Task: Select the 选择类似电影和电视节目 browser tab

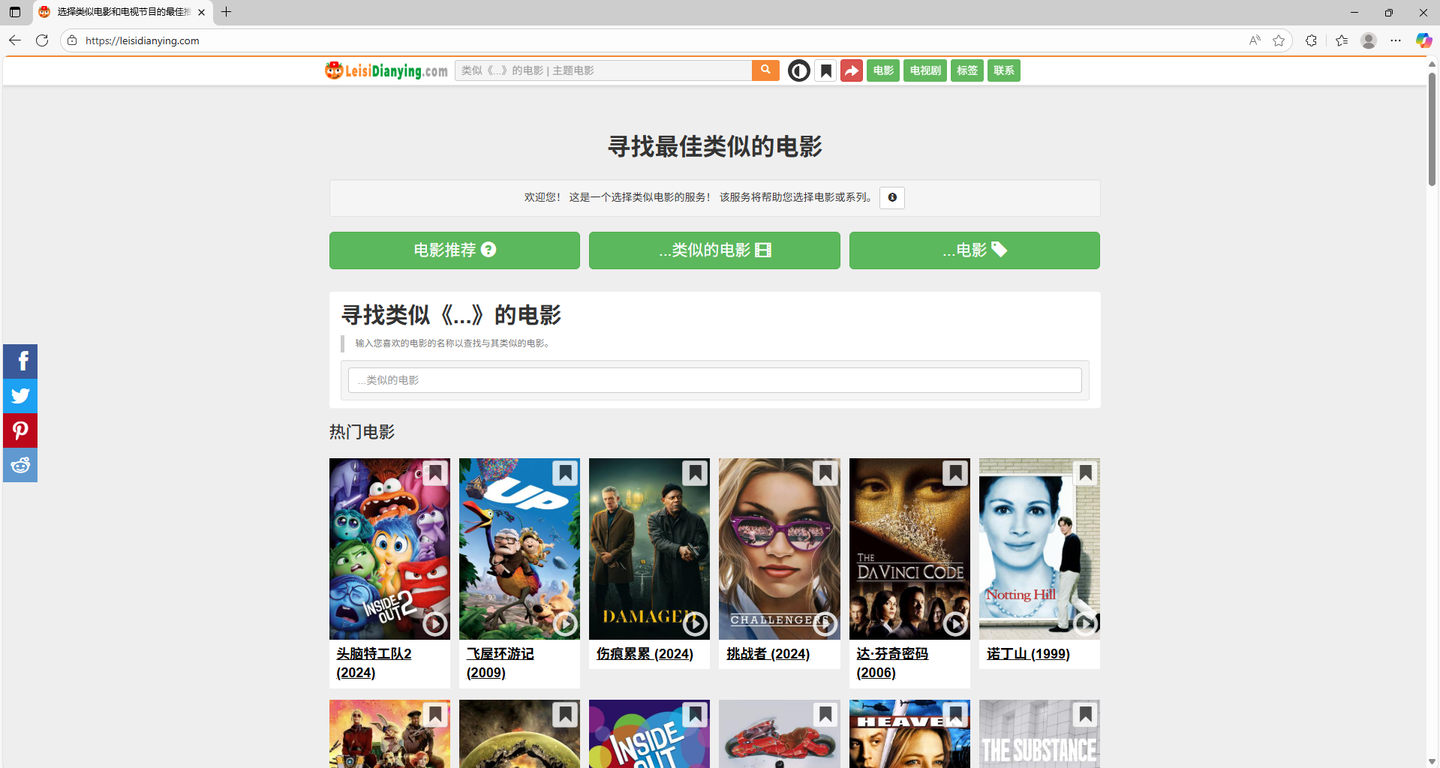Action: 123,12
